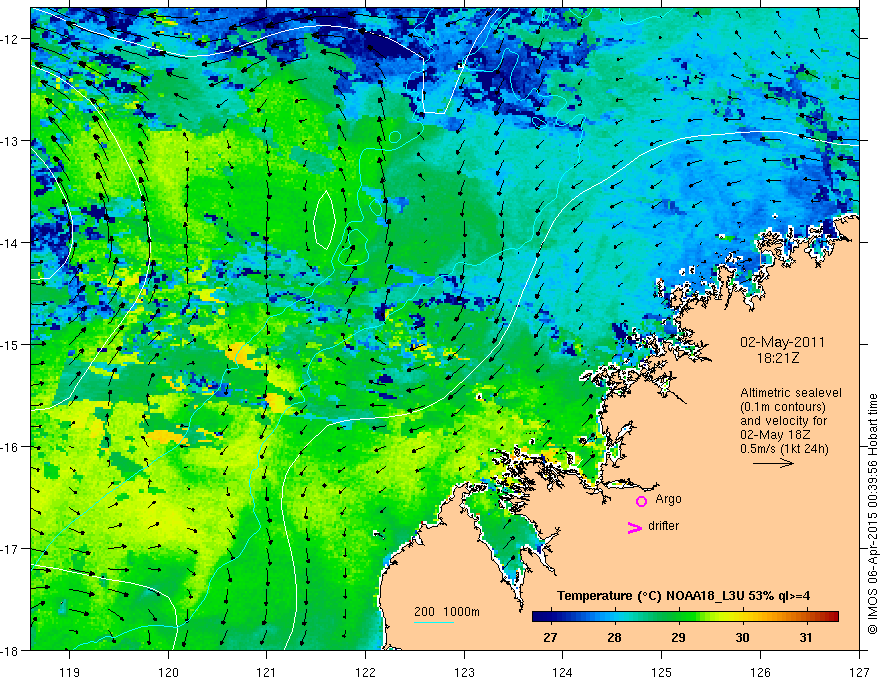Click the 'Argo' legend label
This screenshot has width=880, height=680.
point(668,499)
